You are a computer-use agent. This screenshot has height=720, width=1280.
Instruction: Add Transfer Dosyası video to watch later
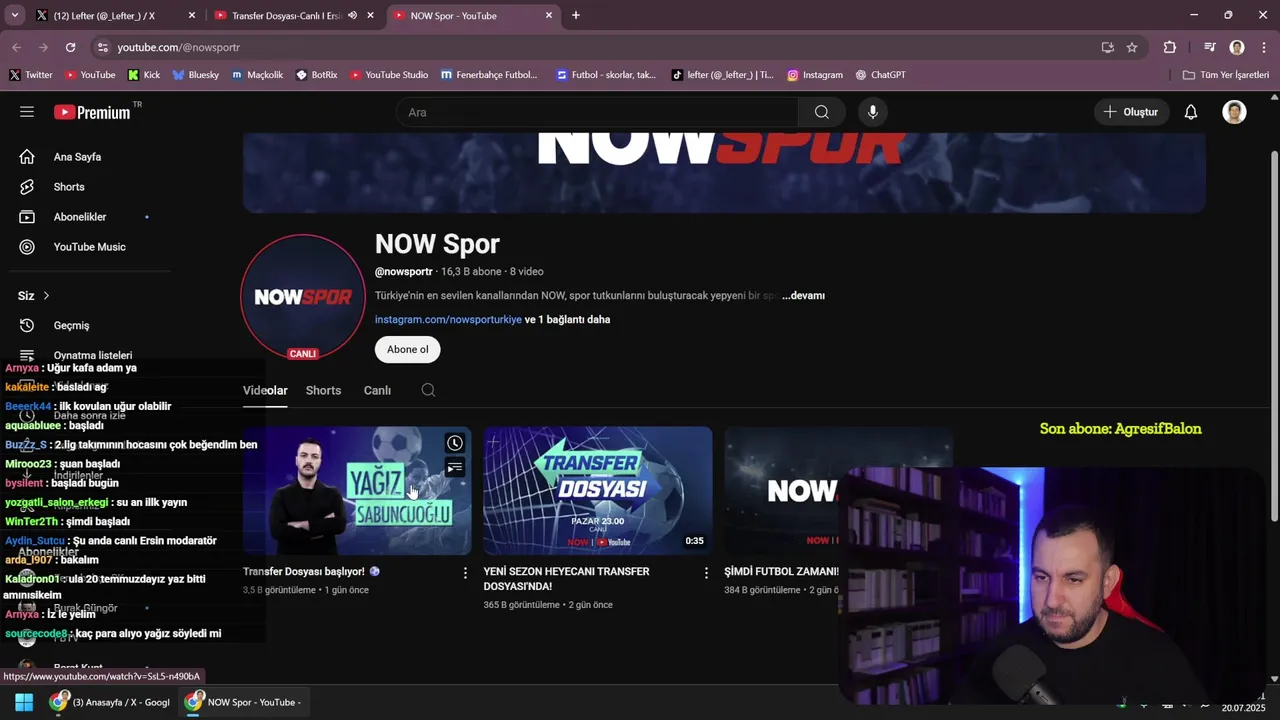click(455, 443)
